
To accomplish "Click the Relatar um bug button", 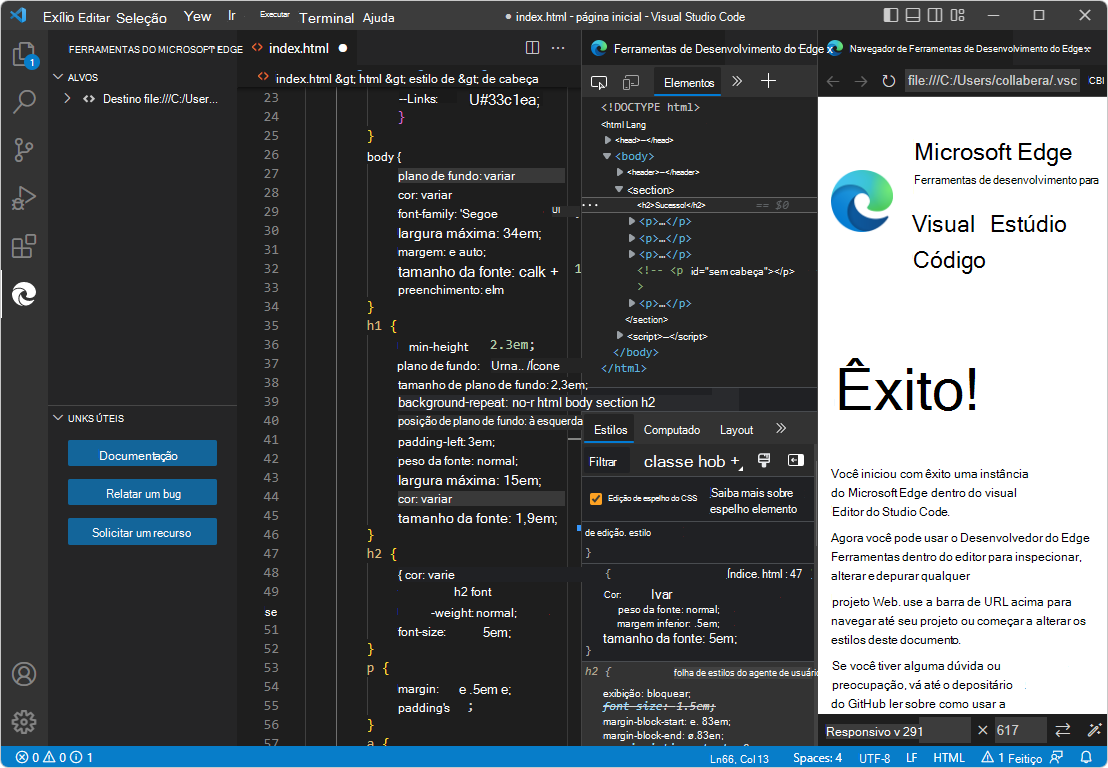I will tap(141, 492).
